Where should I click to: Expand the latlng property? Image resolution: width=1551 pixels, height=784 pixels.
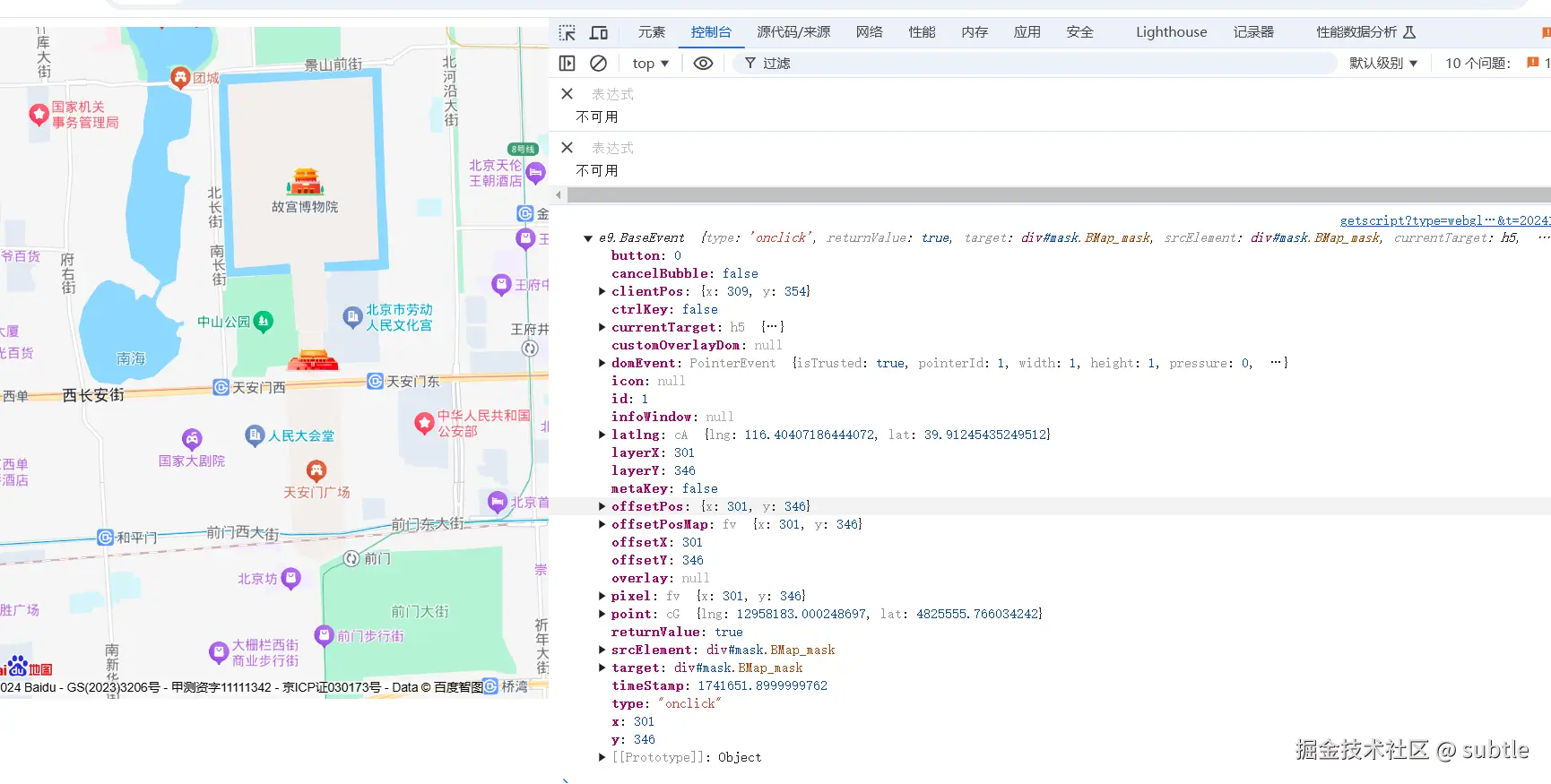(x=602, y=435)
